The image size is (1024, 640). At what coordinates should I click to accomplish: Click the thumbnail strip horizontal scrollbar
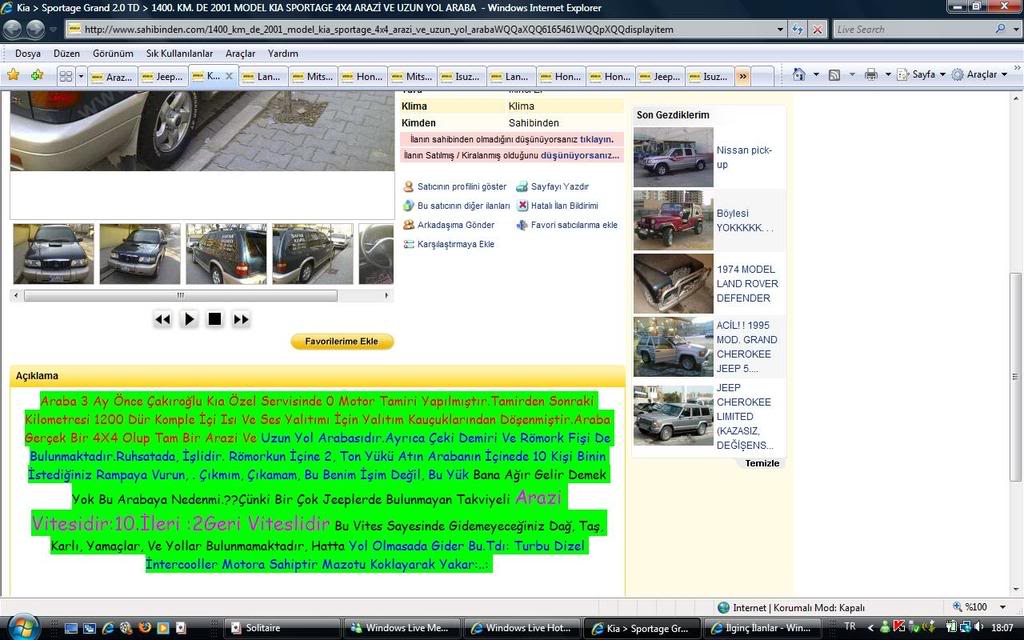point(180,296)
